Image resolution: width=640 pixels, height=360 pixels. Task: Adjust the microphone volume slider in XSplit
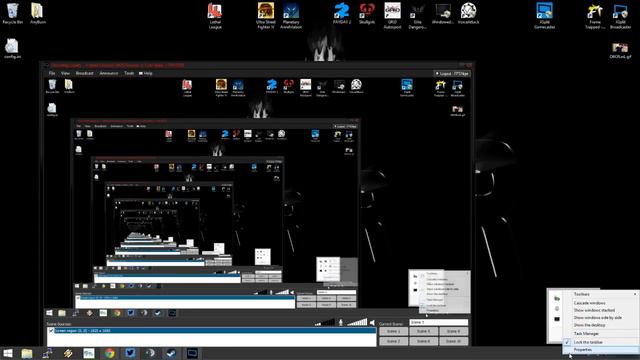[324, 322]
